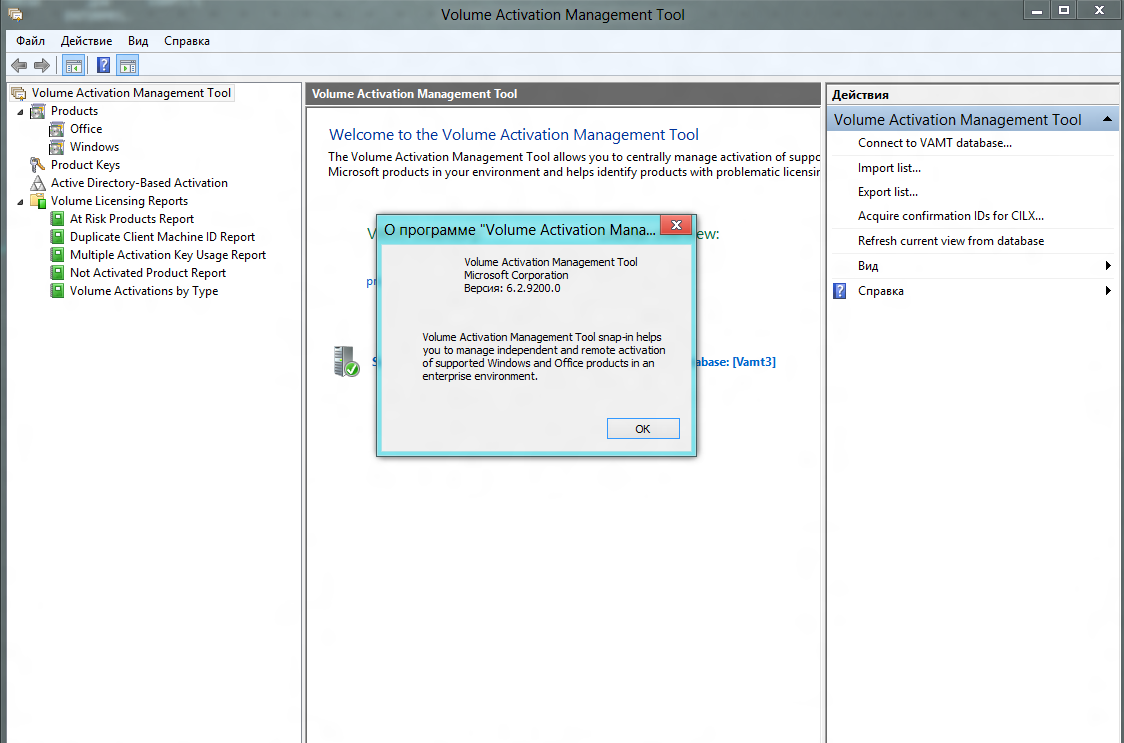Close the About dialog with red X
Viewport: 1124px width, 743px height.
pyautogui.click(x=677, y=227)
